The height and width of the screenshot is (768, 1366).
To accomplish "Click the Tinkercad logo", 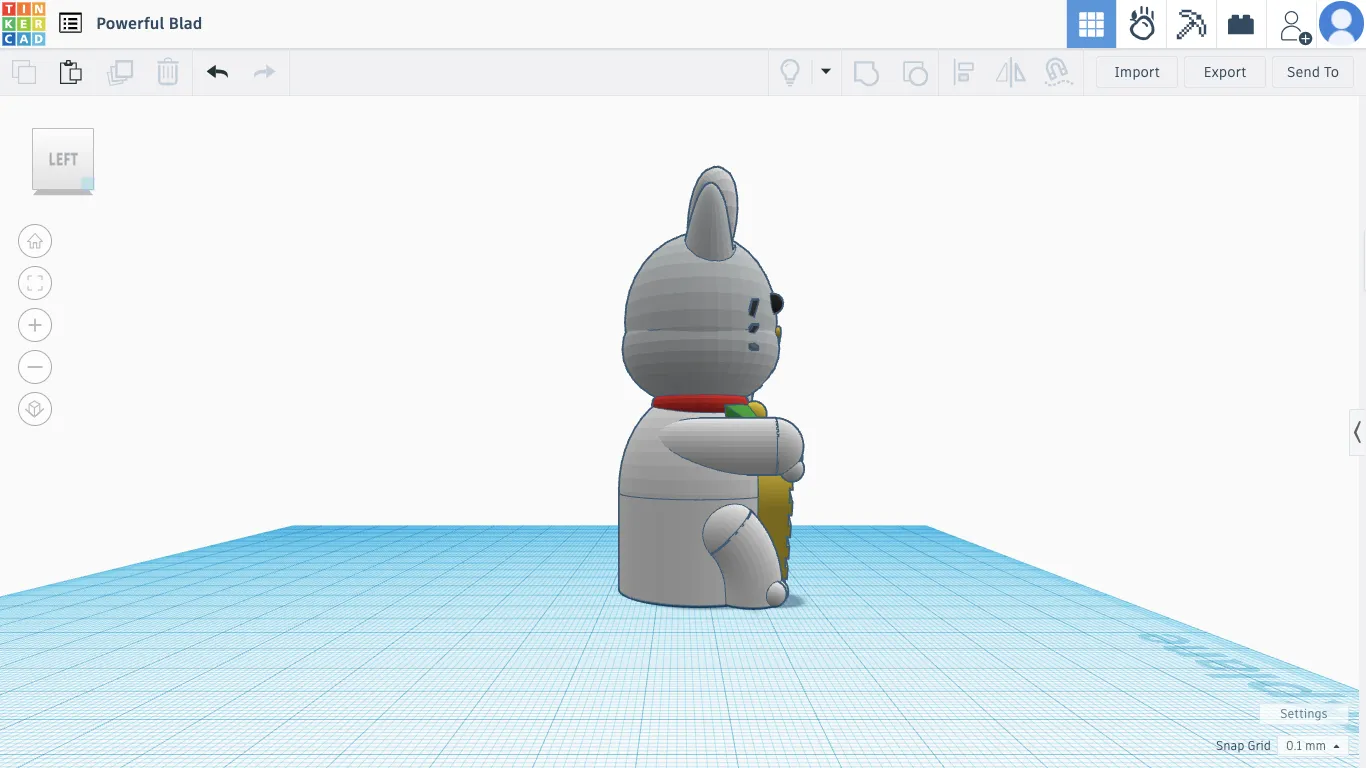I will (x=23, y=24).
